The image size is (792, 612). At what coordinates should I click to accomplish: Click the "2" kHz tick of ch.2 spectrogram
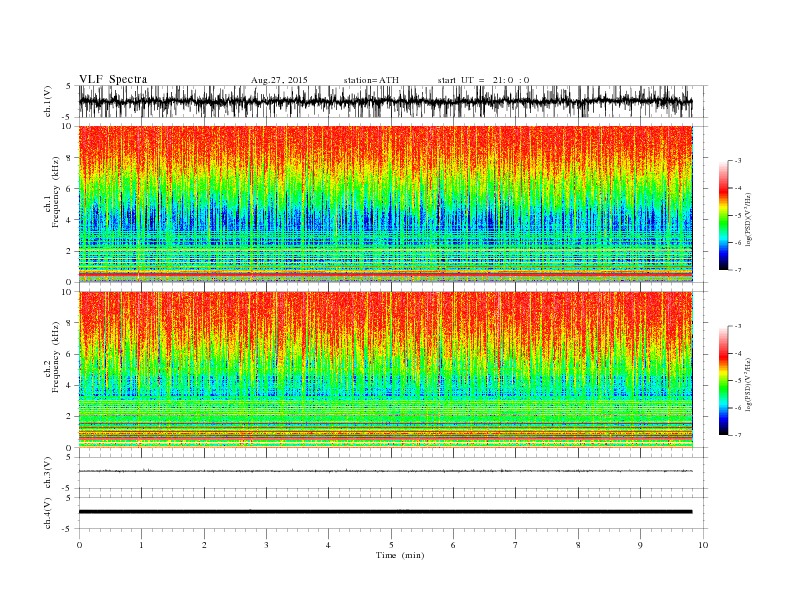point(69,417)
